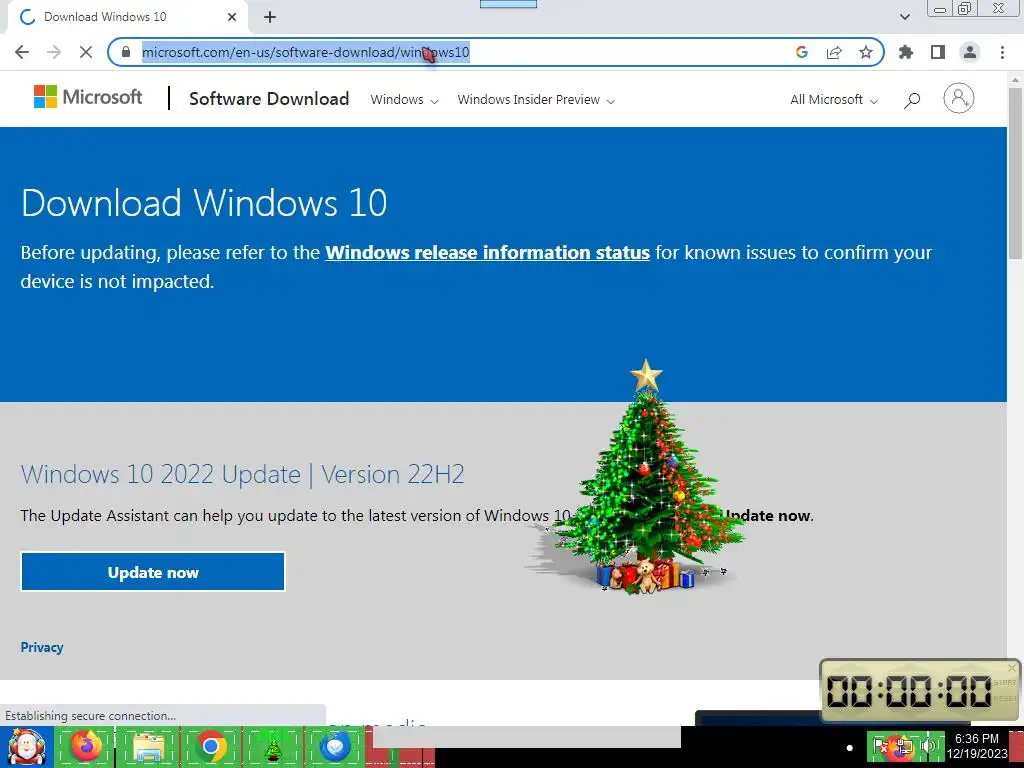Open the Software Download home link

[x=268, y=99]
